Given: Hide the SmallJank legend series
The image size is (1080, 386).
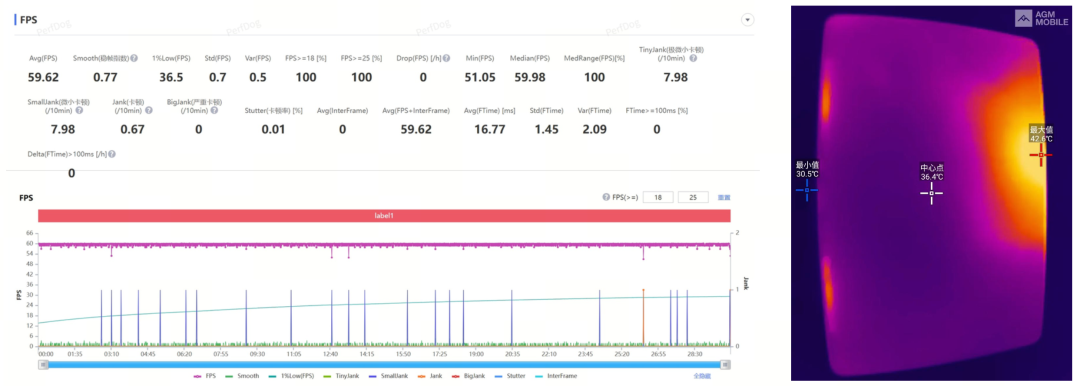Looking at the screenshot, I should (387, 376).
